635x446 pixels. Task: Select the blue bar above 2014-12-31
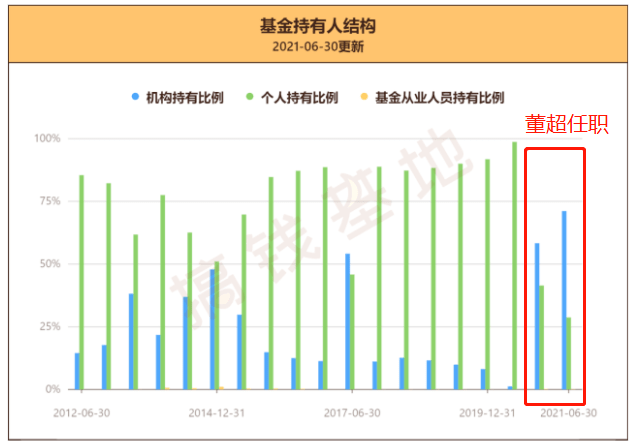point(212,329)
